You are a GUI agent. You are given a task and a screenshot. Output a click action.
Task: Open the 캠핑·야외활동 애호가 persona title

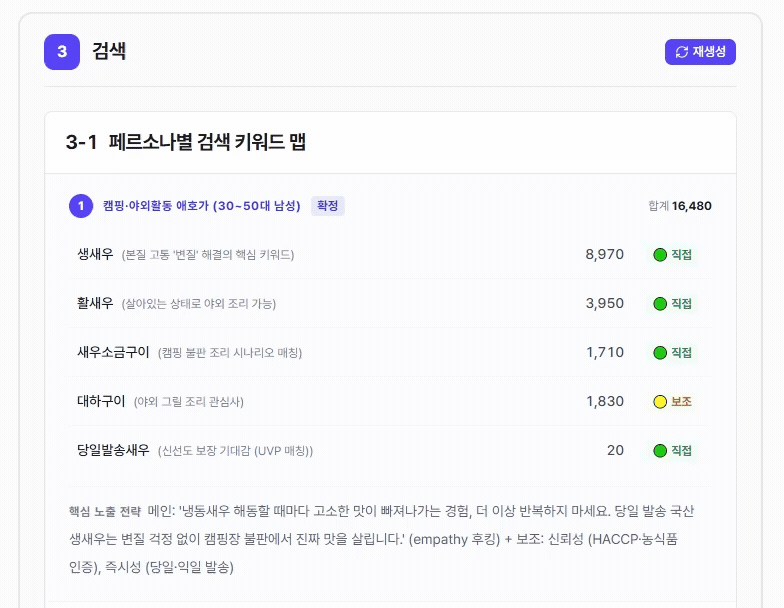[x=202, y=206]
